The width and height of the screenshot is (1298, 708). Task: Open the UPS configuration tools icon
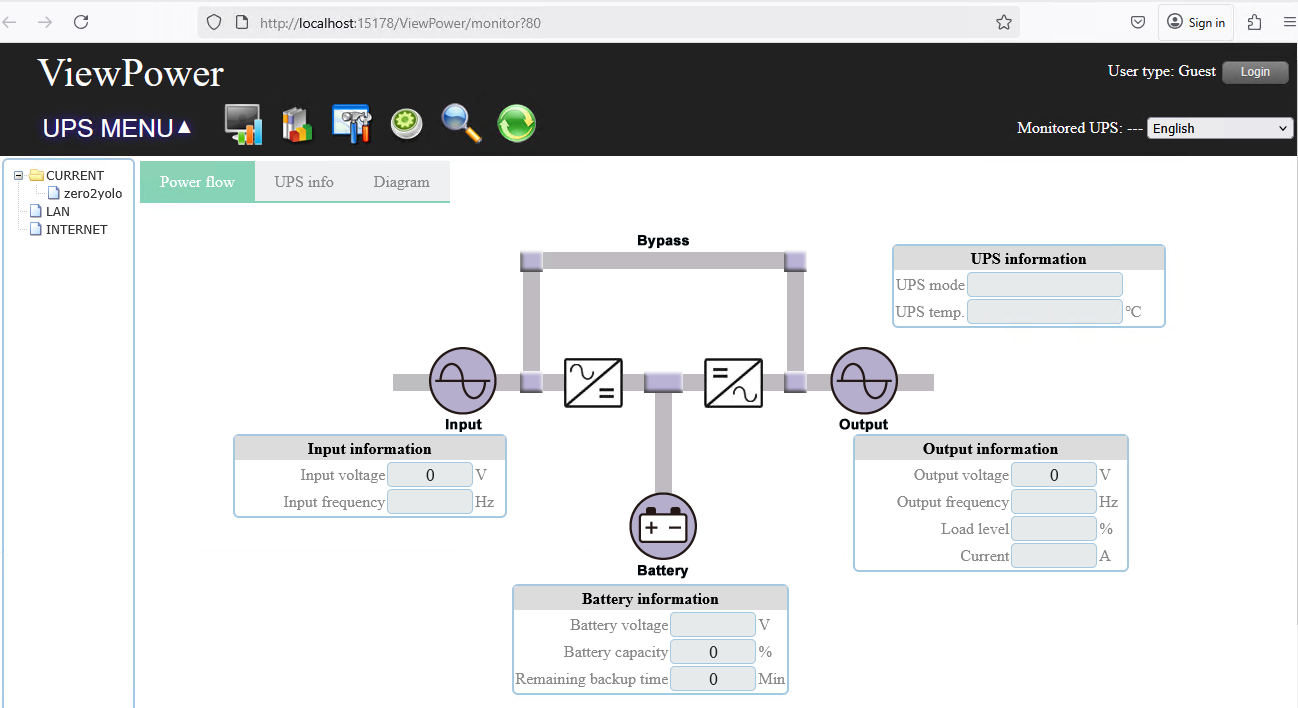tap(351, 122)
